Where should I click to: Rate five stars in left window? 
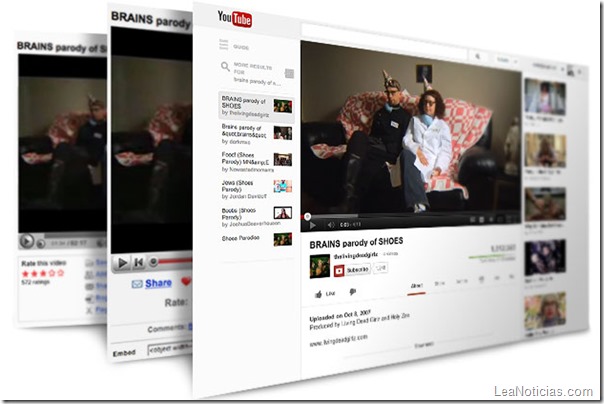click(60, 273)
